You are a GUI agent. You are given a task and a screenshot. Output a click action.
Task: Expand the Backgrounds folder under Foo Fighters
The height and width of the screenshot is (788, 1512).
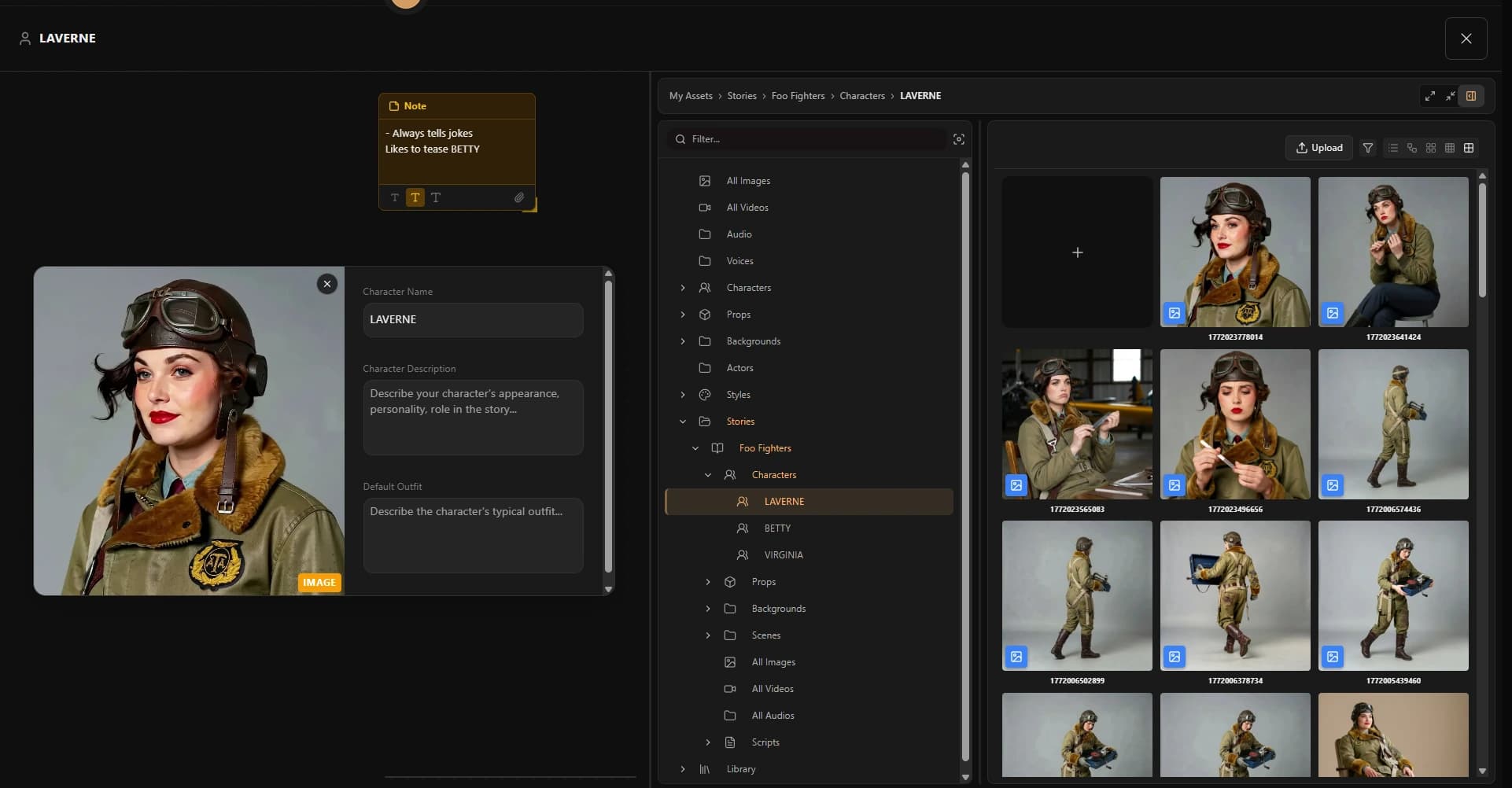pyautogui.click(x=708, y=609)
